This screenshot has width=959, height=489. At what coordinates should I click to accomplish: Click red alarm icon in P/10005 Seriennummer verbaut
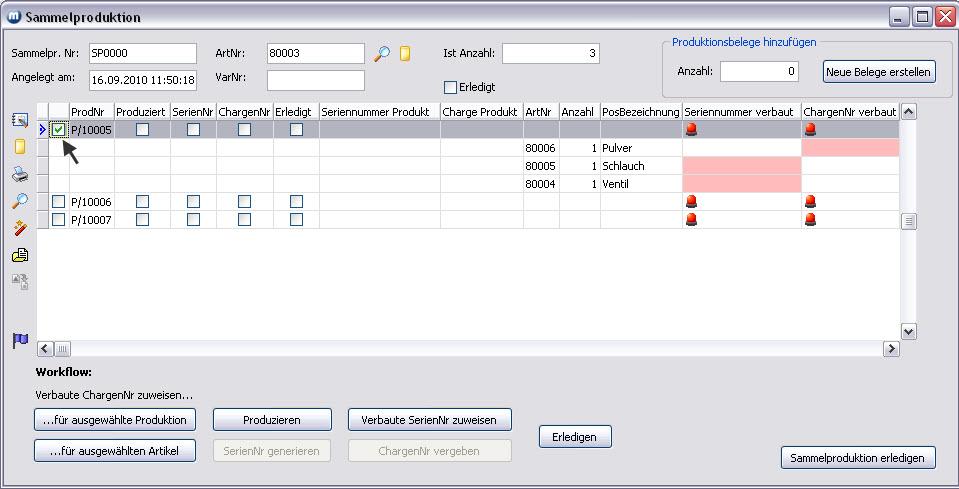tap(691, 129)
